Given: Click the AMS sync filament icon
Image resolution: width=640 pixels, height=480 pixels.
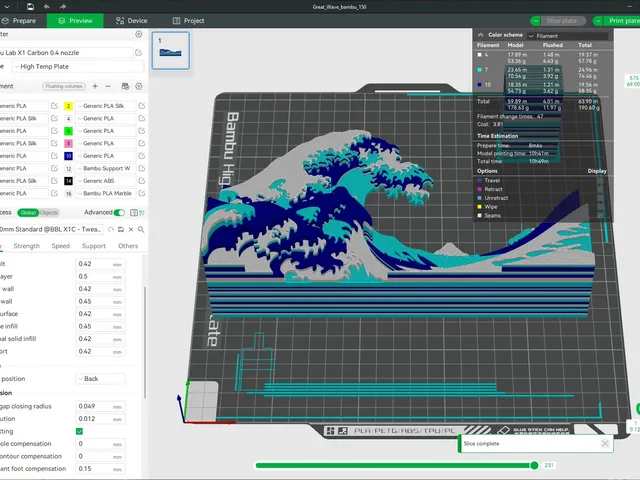Looking at the screenshot, I should tap(125, 86).
